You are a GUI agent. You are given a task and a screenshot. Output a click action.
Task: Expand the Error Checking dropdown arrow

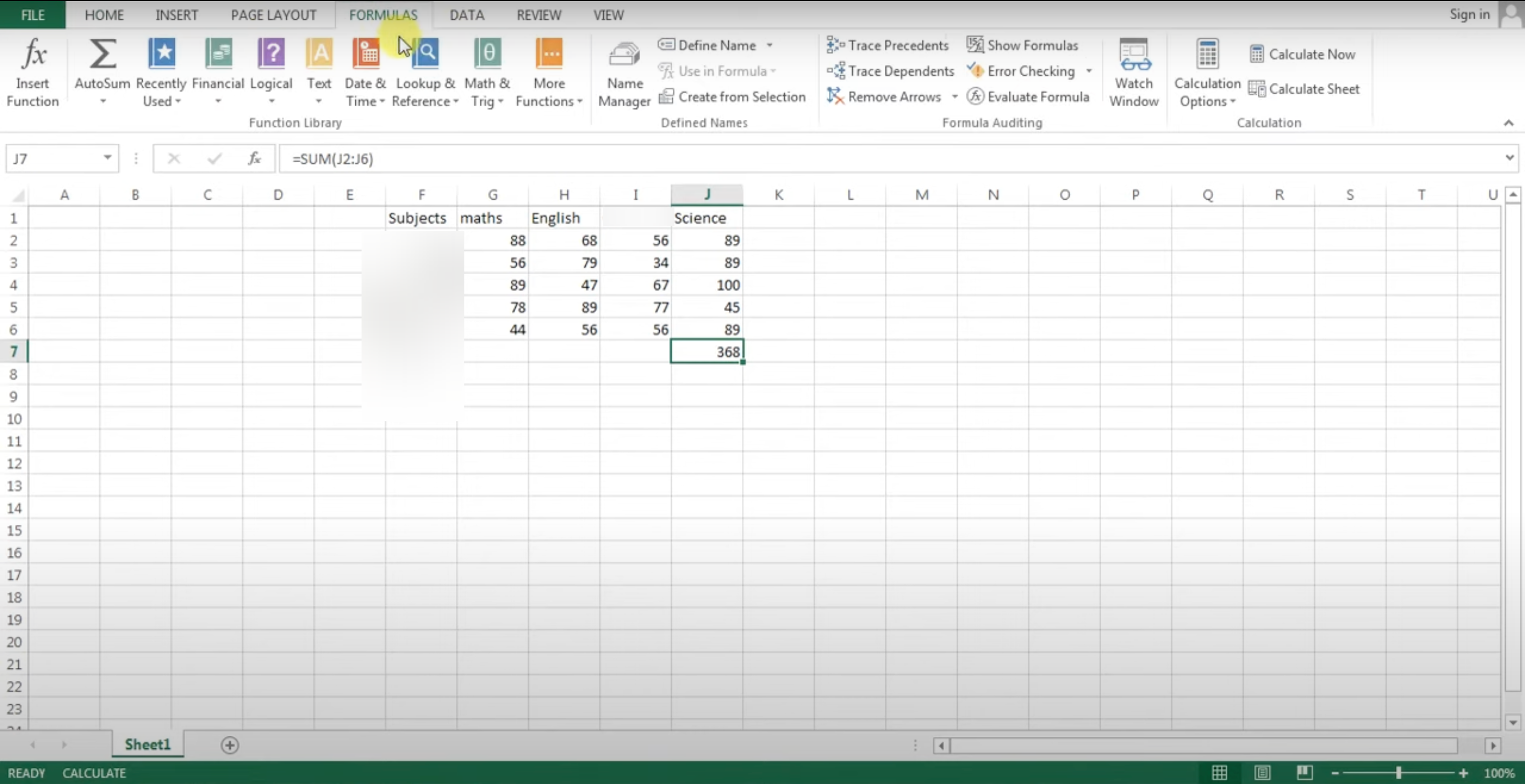click(x=1089, y=71)
